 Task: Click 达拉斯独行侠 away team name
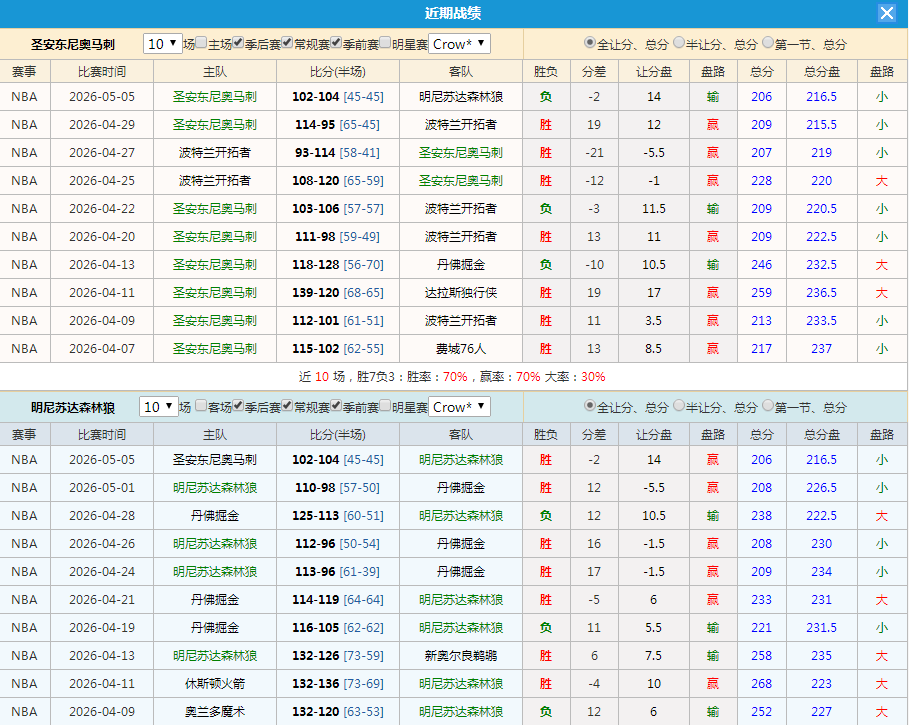coord(460,293)
